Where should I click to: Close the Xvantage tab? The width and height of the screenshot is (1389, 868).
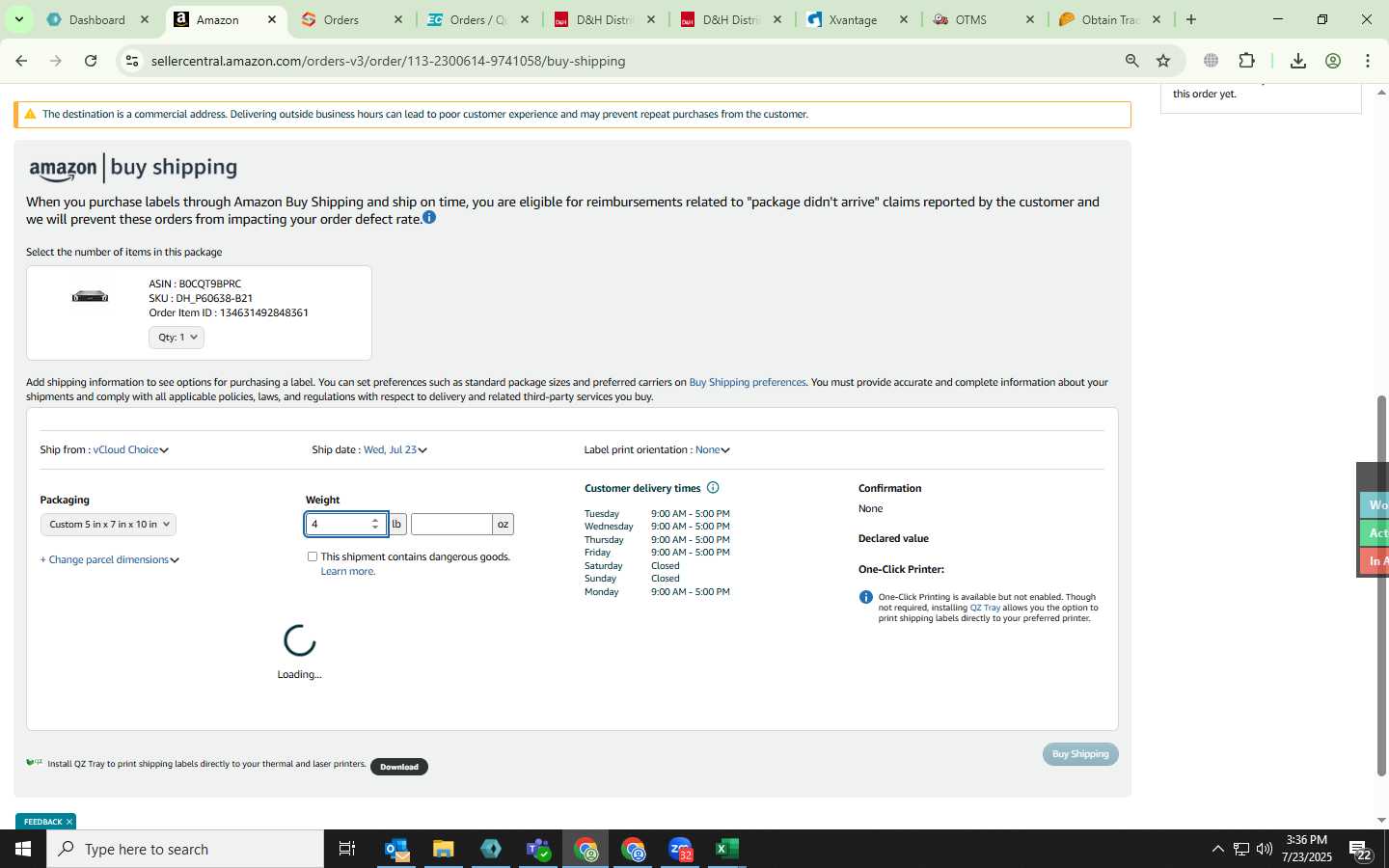904,19
